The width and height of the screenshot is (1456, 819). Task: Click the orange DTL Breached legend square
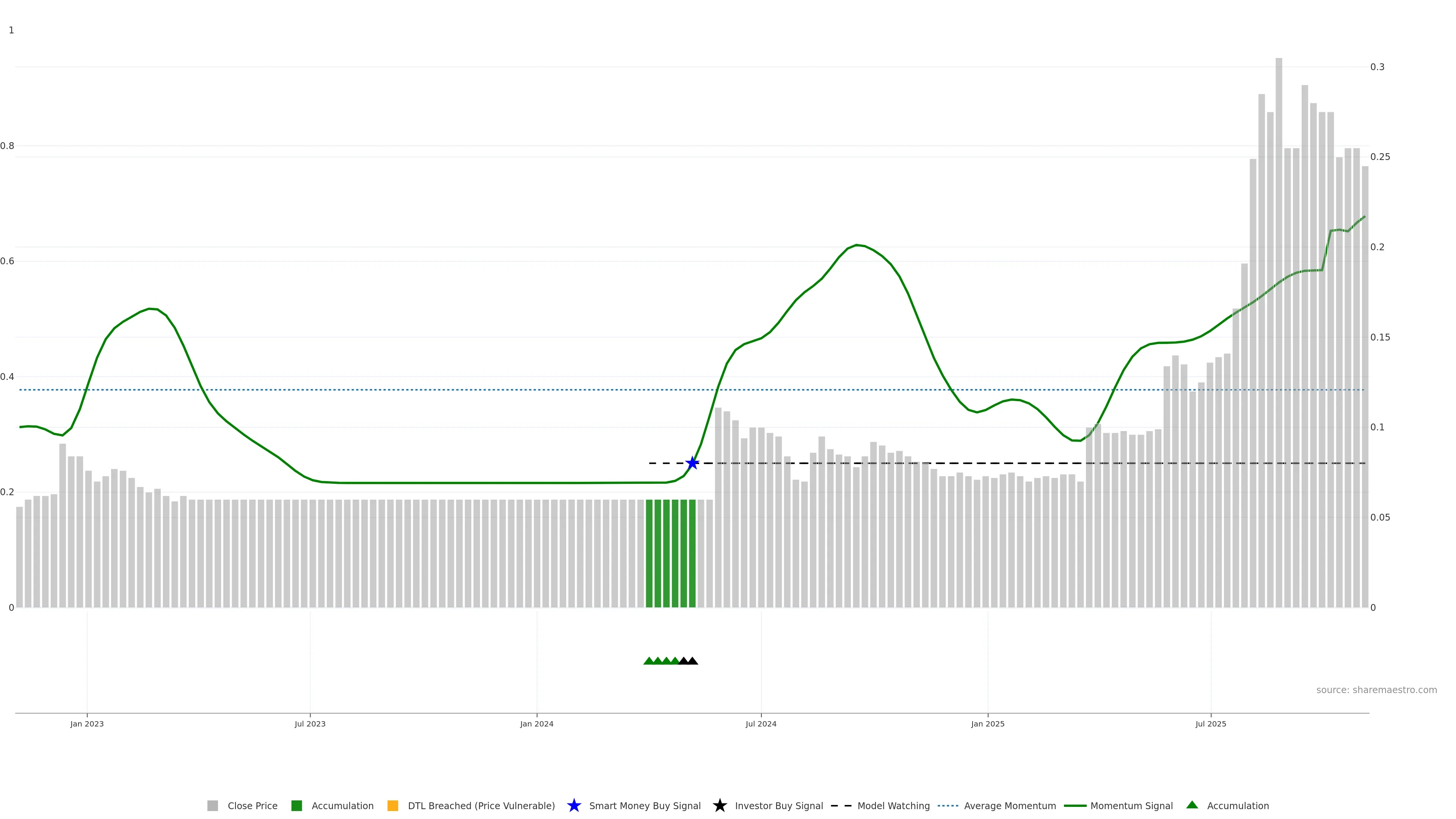[392, 805]
